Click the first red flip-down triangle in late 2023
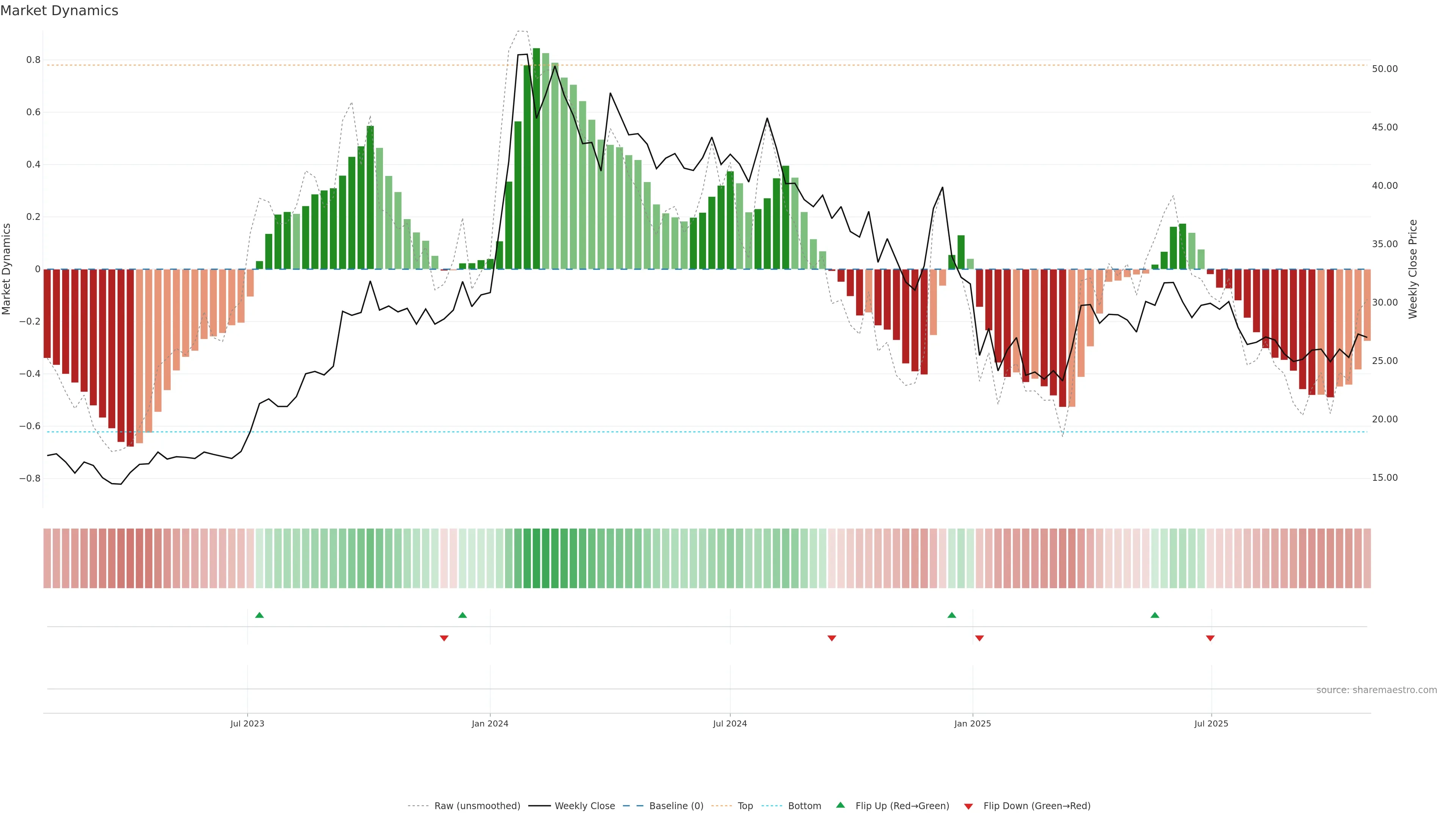This screenshot has height=819, width=1456. click(444, 638)
